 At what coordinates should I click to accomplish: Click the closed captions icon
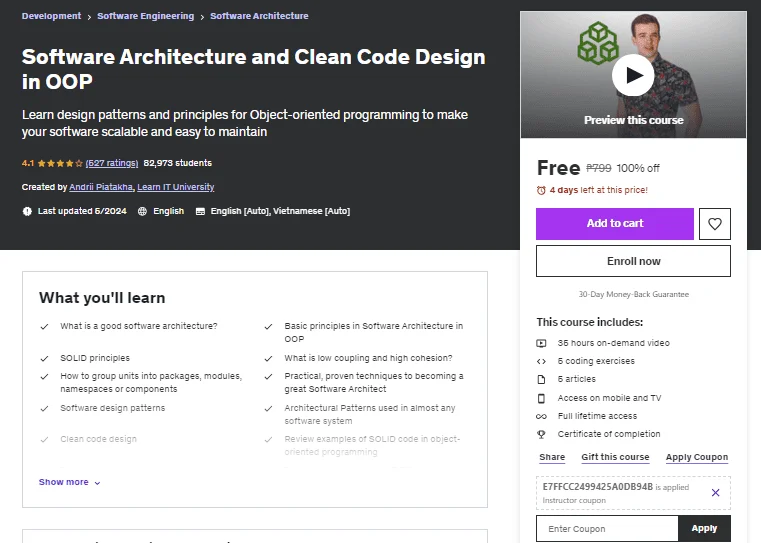[200, 211]
